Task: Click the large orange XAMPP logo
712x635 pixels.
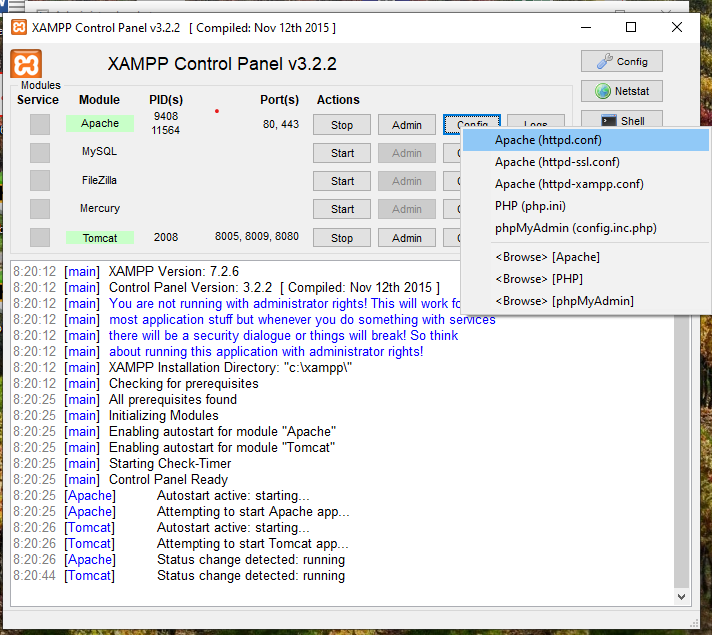Action: tap(26, 64)
